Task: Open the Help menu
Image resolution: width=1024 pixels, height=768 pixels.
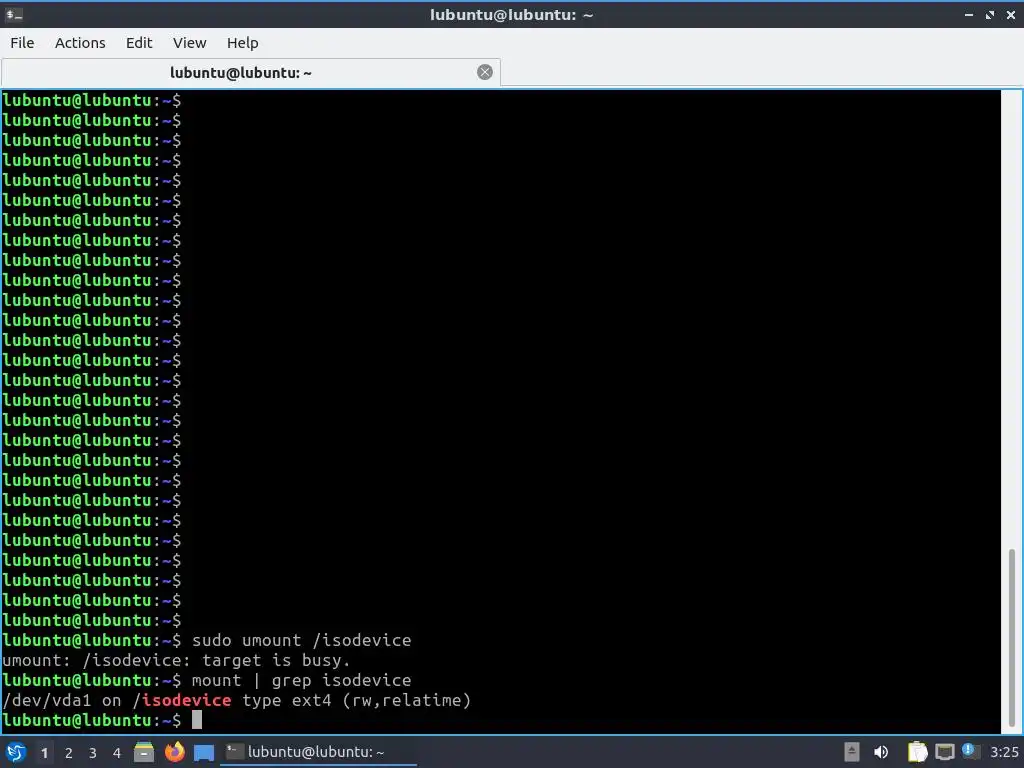Action: pos(242,43)
